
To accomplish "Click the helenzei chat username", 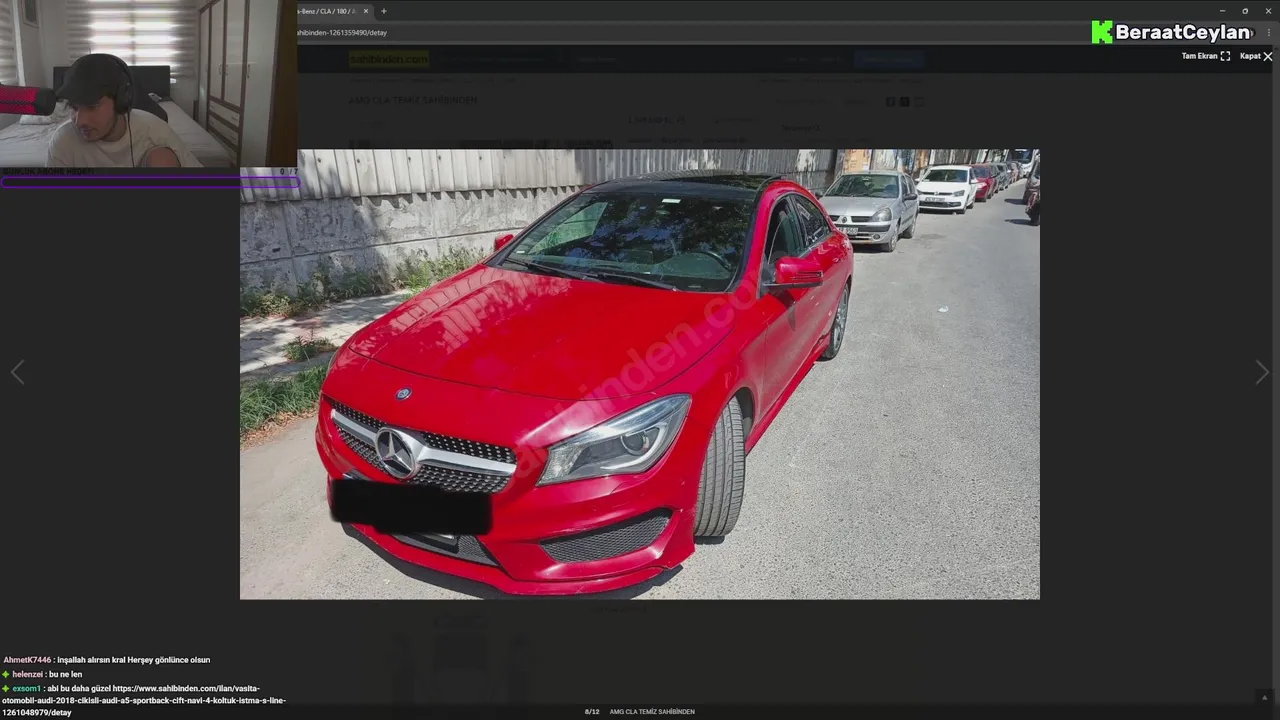I will click(x=27, y=674).
